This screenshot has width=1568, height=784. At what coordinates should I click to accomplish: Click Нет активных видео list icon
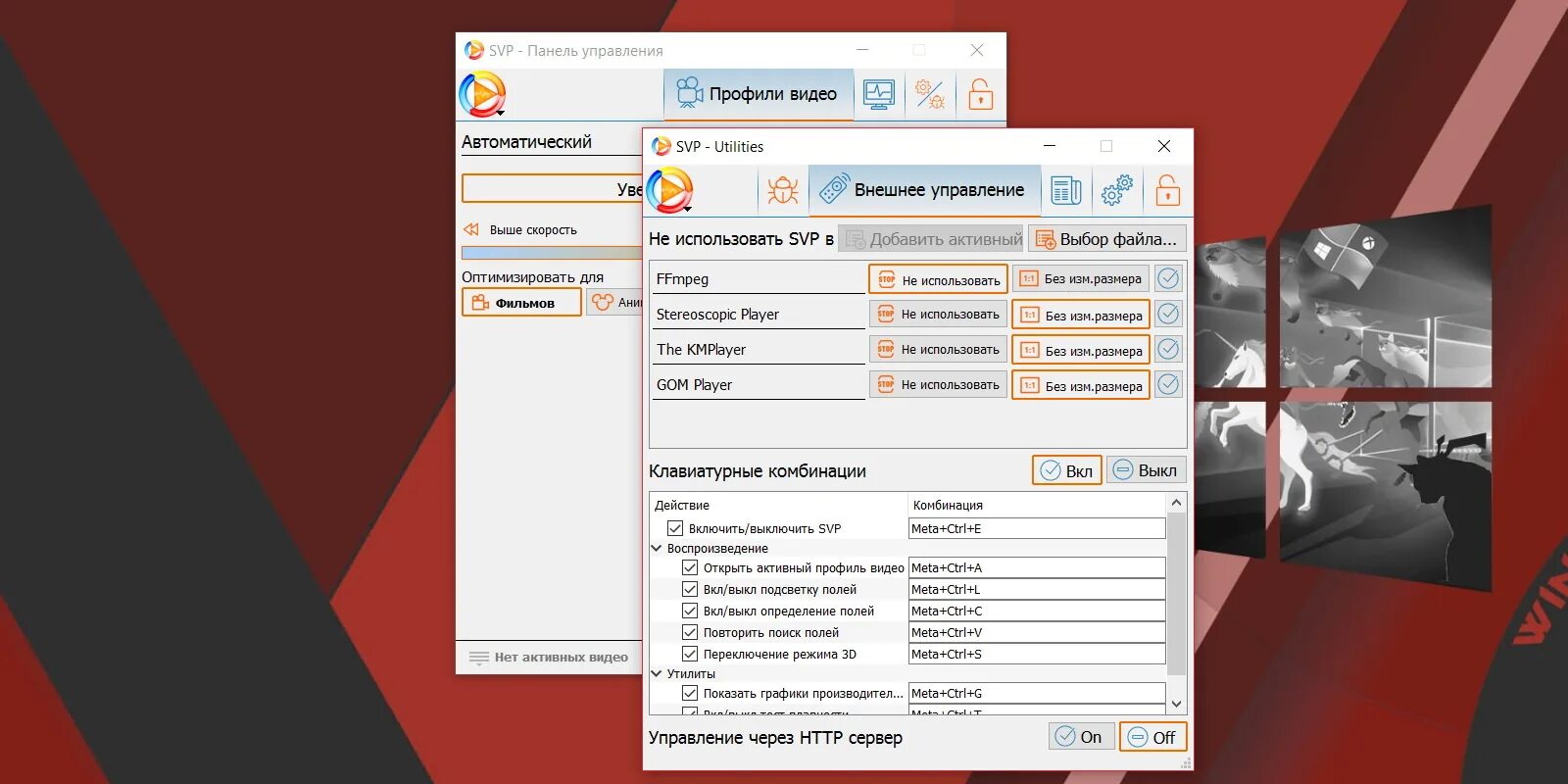point(478,658)
